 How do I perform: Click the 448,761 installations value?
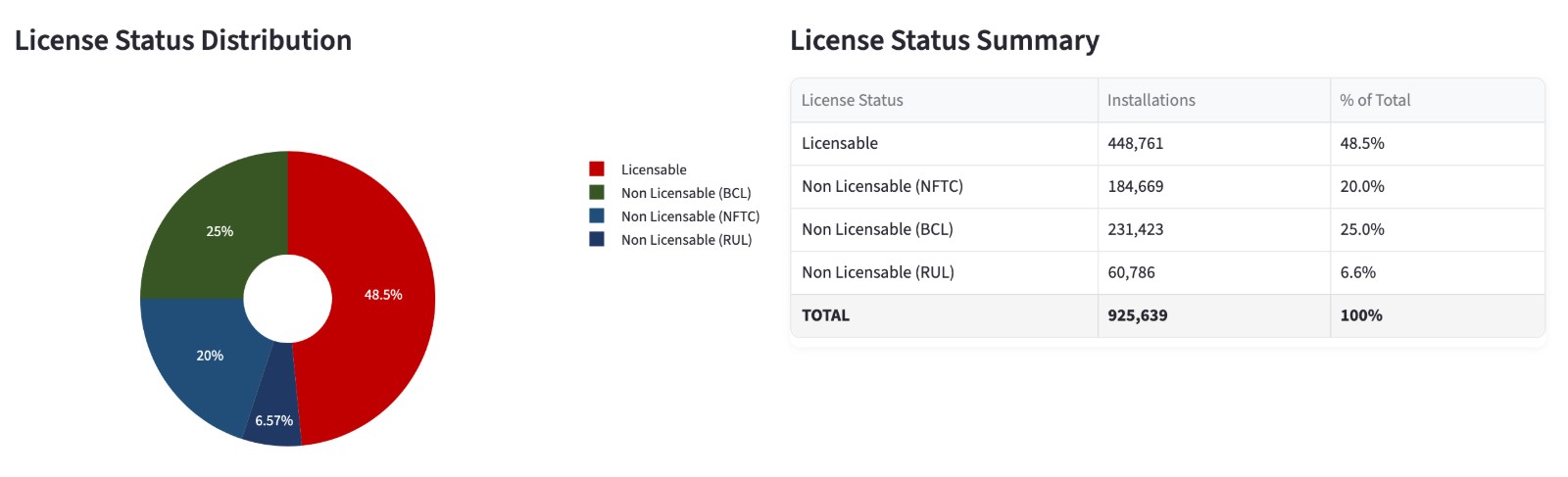[x=1136, y=143]
